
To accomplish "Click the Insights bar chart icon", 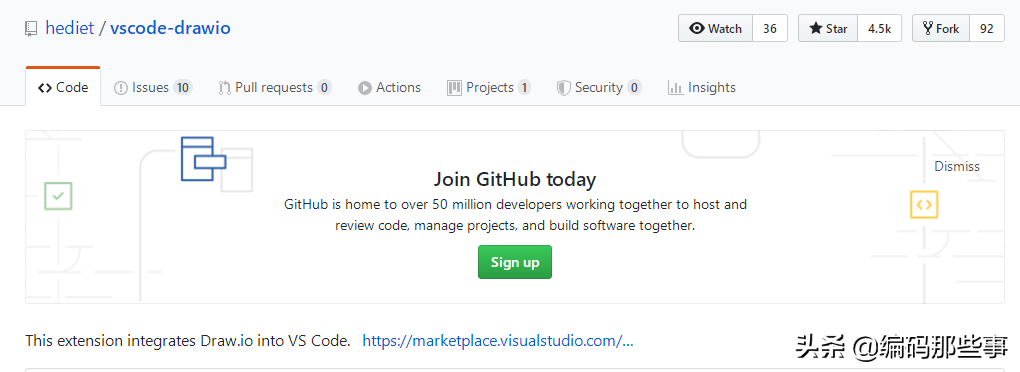I will tap(675, 88).
